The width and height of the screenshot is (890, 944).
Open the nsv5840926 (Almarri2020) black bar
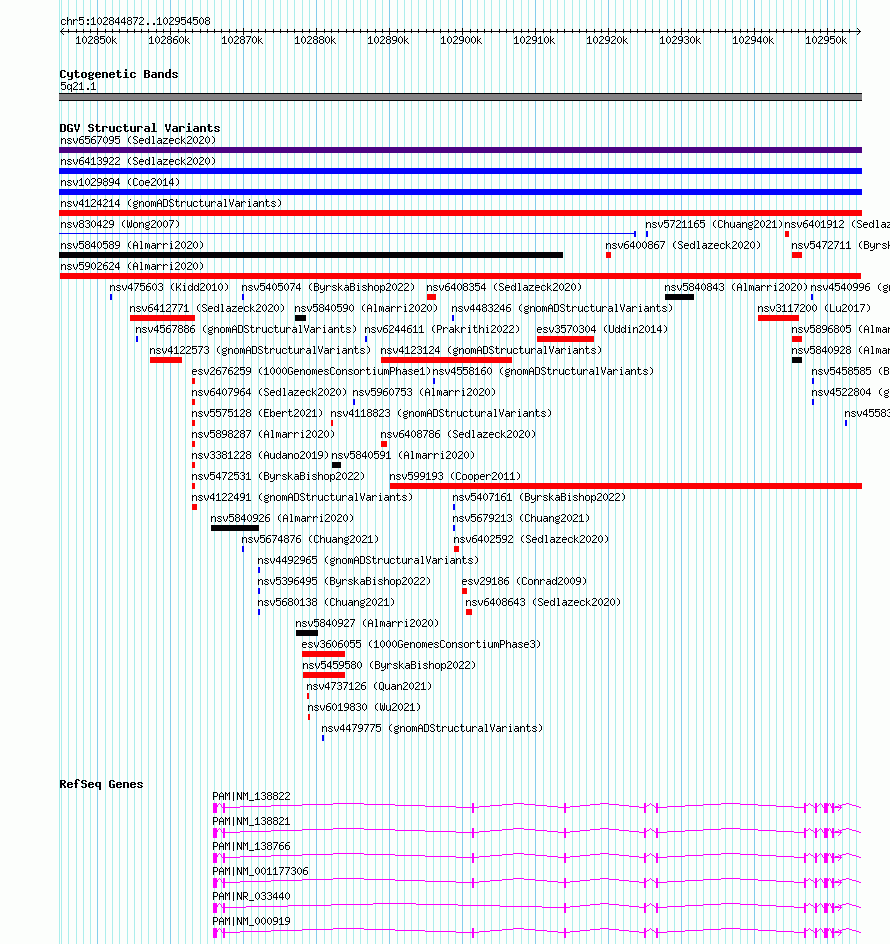tap(235, 528)
